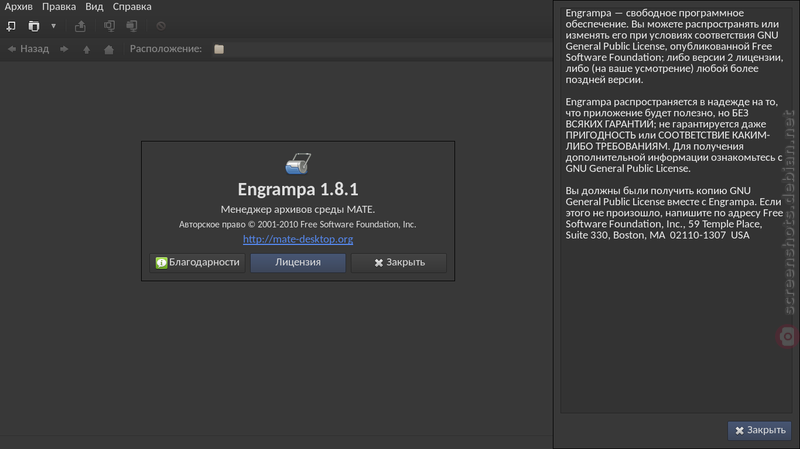Toggle the Лицензия button

click(298, 263)
